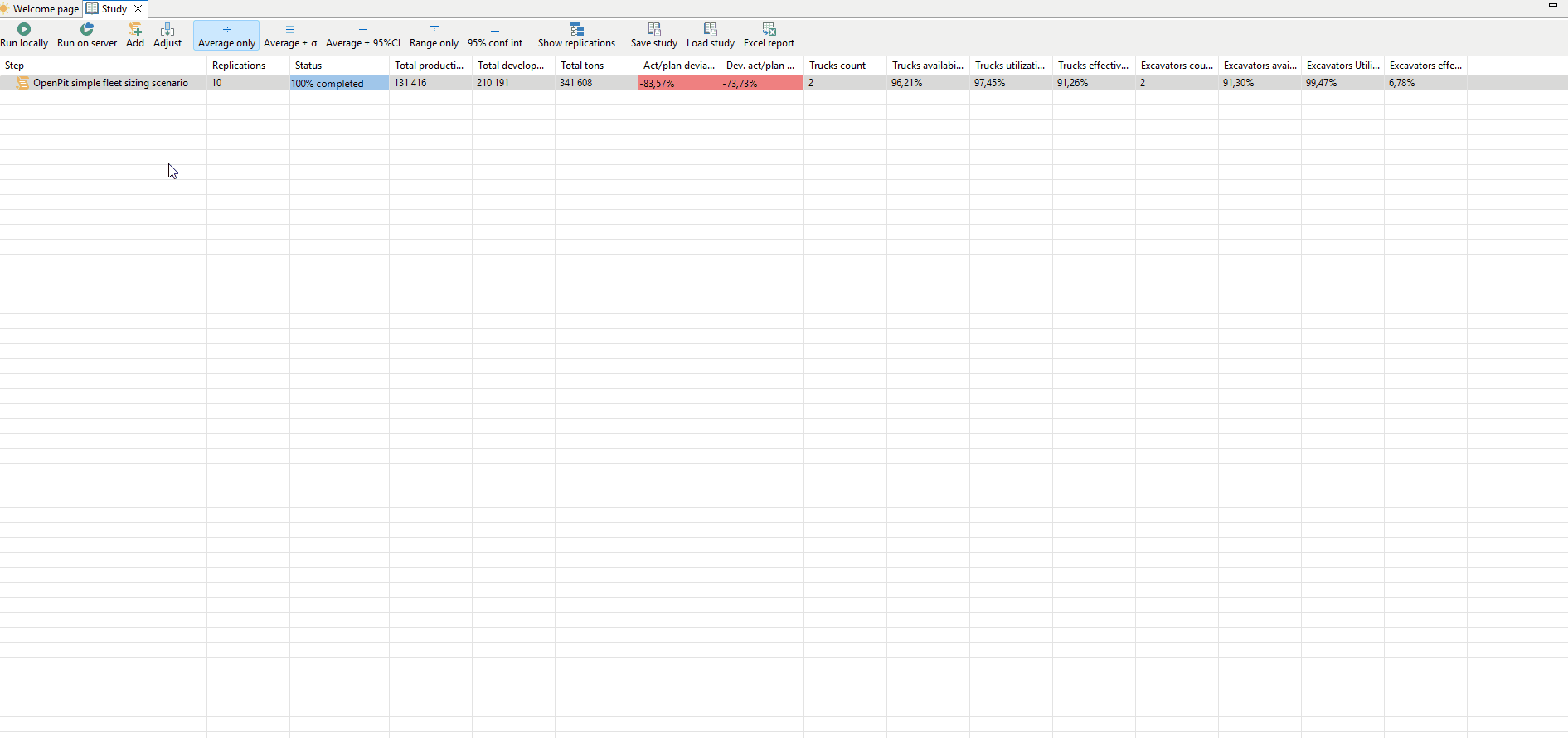Click excavators utilization value 99,47%
The height and width of the screenshot is (738, 1568).
coord(1321,83)
